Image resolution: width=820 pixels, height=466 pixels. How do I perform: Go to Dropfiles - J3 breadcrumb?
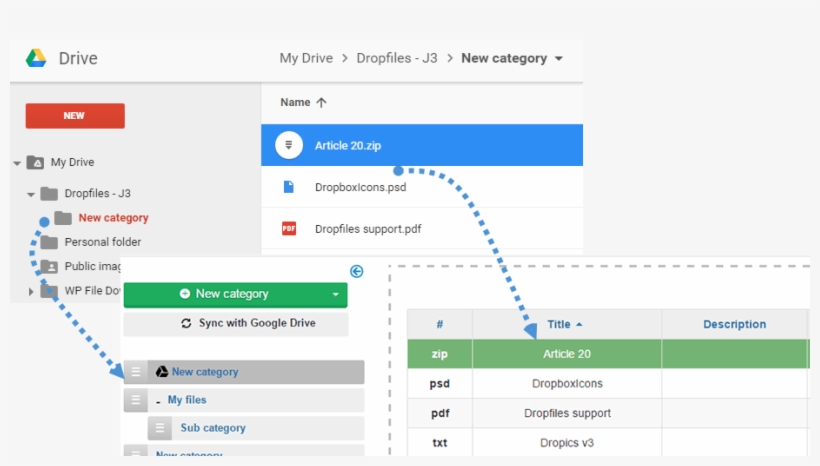click(x=397, y=58)
